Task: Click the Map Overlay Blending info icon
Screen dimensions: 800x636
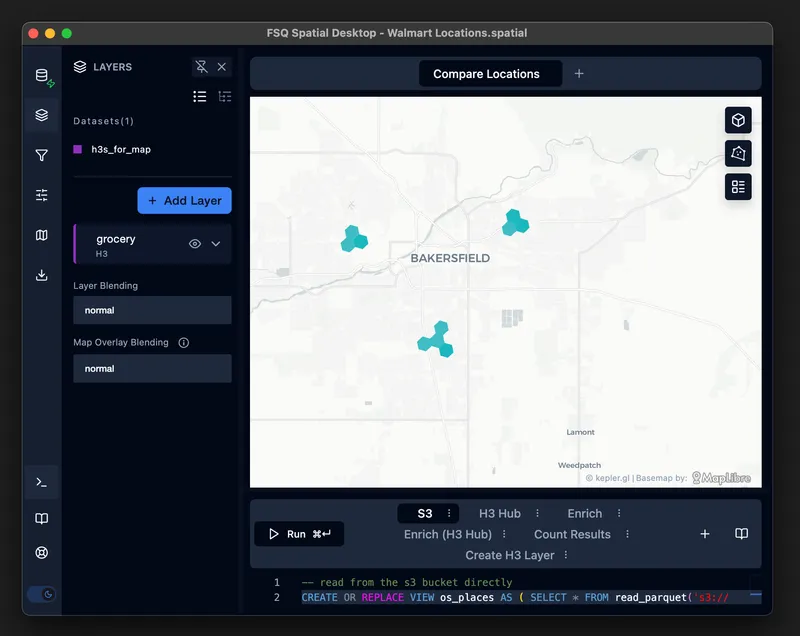Action: click(184, 343)
